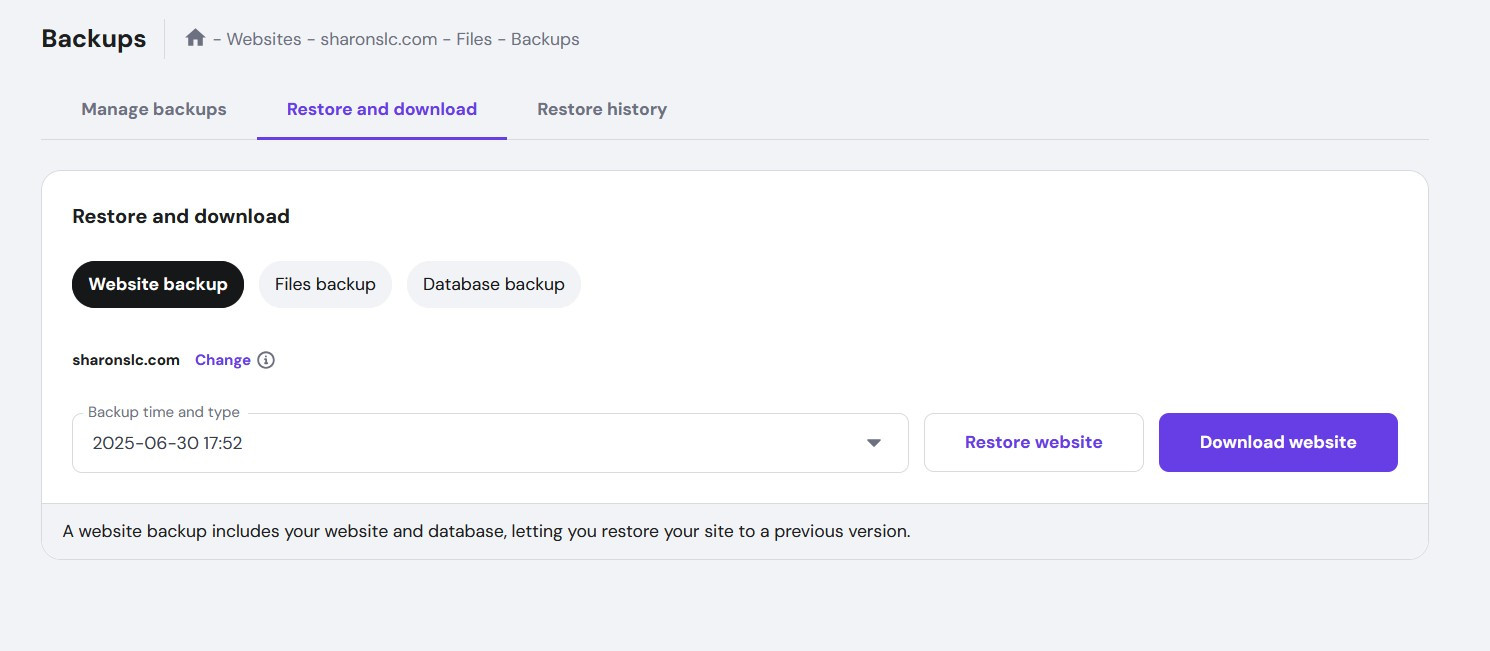Image resolution: width=1490 pixels, height=651 pixels.
Task: Select the Restore and download tab
Action: (382, 109)
